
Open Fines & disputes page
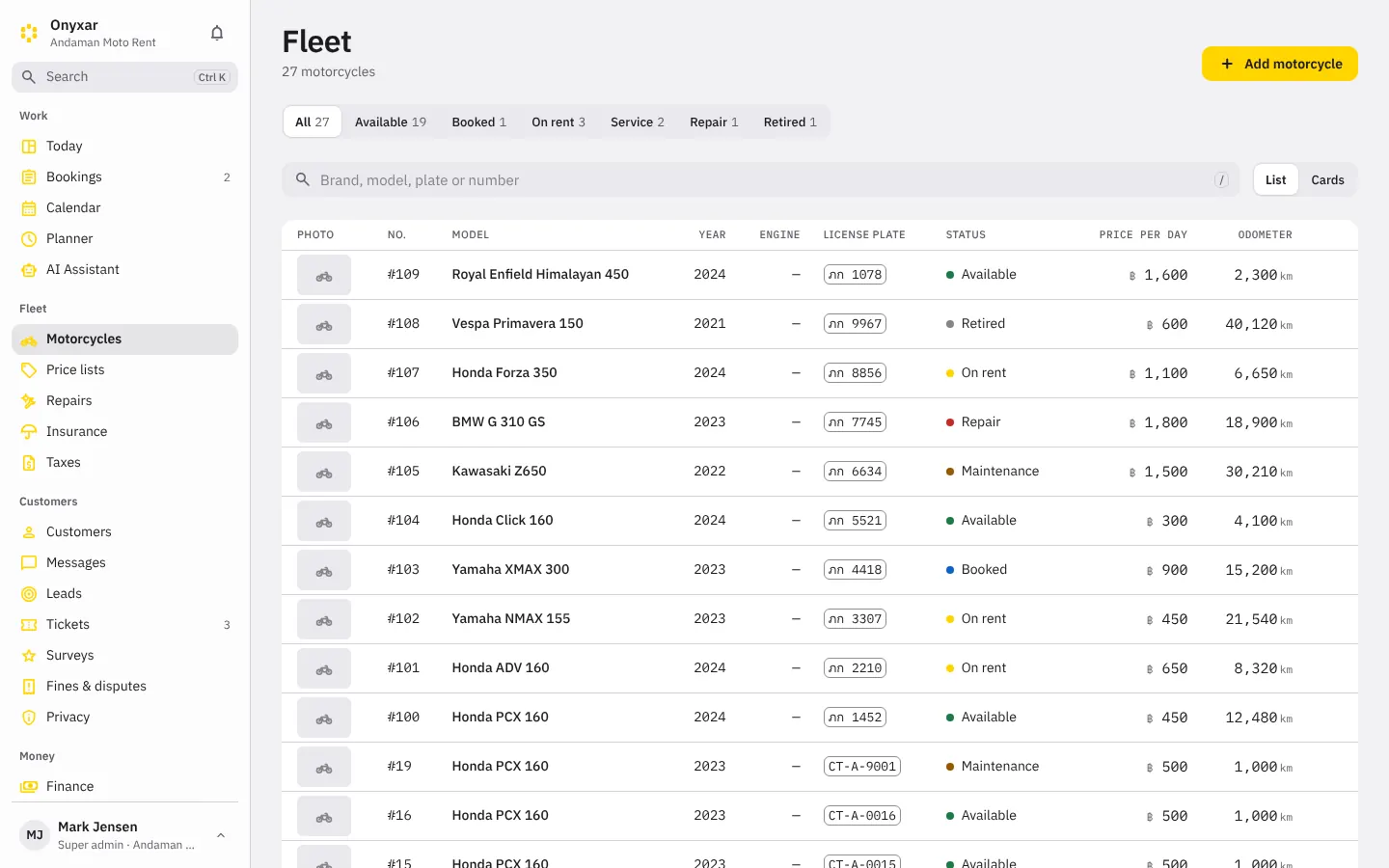(124, 687)
